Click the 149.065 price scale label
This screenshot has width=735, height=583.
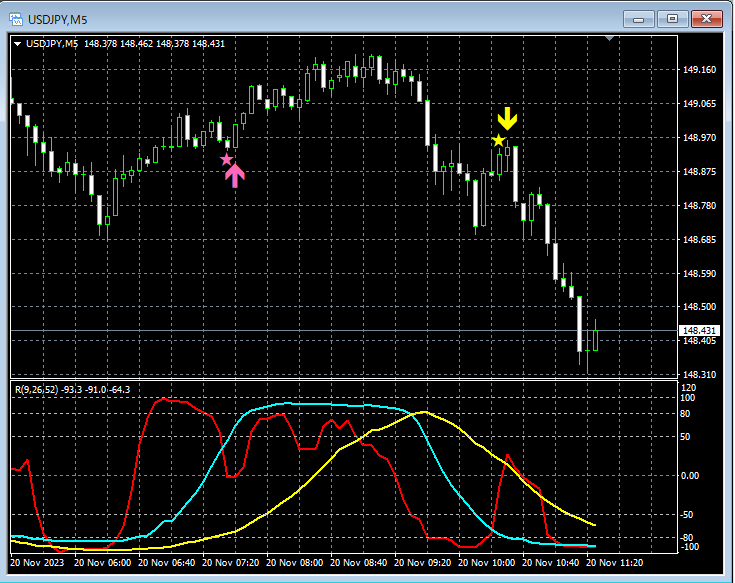click(x=699, y=104)
